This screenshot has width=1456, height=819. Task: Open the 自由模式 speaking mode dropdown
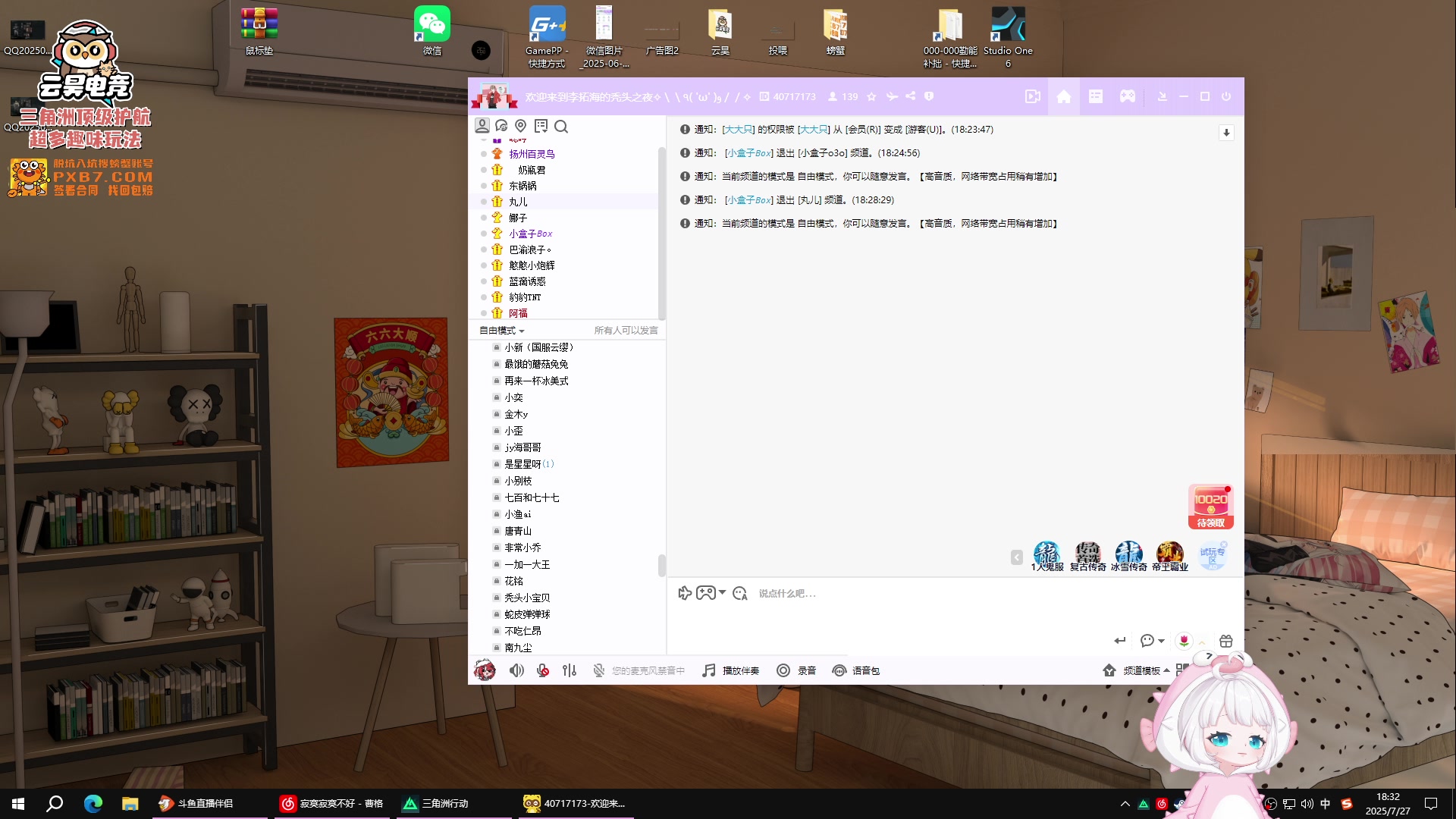pyautogui.click(x=502, y=331)
